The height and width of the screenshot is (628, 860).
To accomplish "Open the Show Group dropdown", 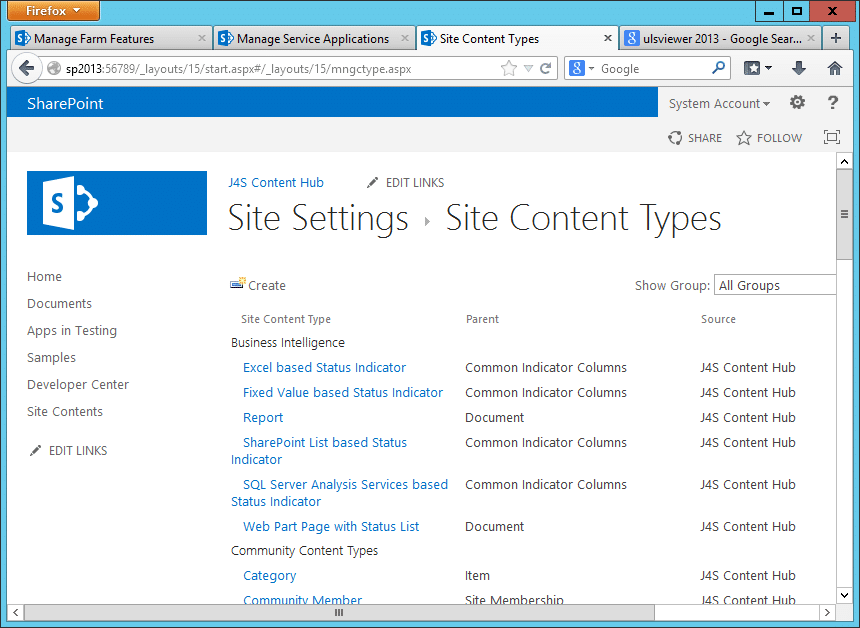I will tap(774, 285).
